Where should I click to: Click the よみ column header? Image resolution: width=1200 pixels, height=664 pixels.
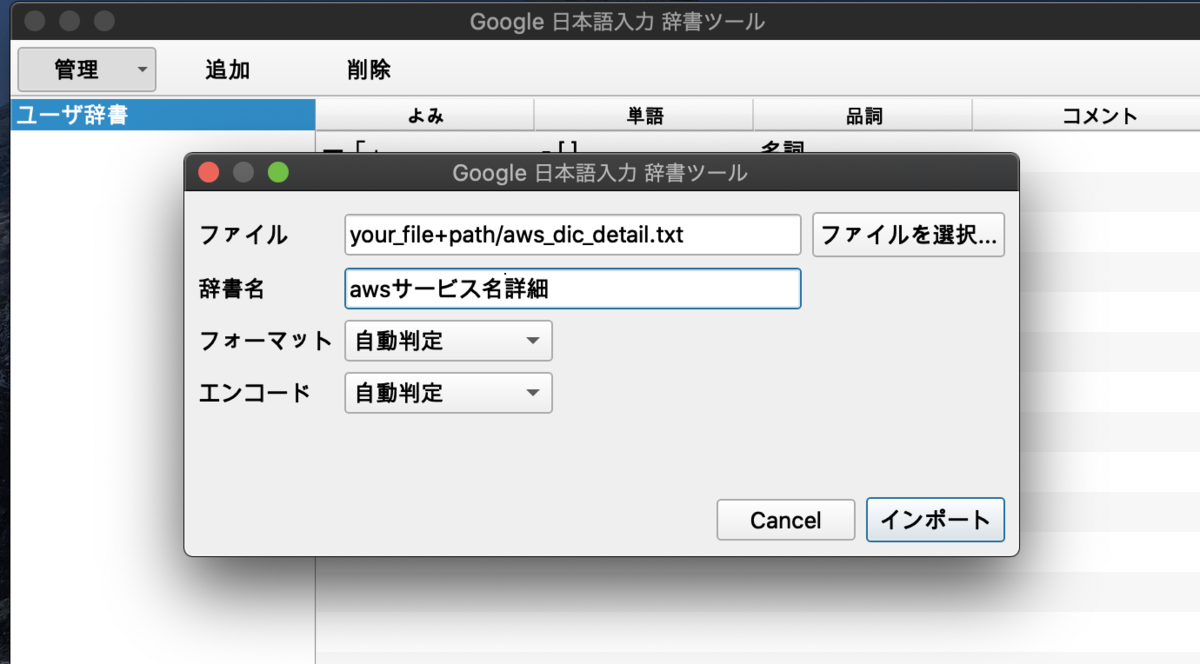point(425,115)
